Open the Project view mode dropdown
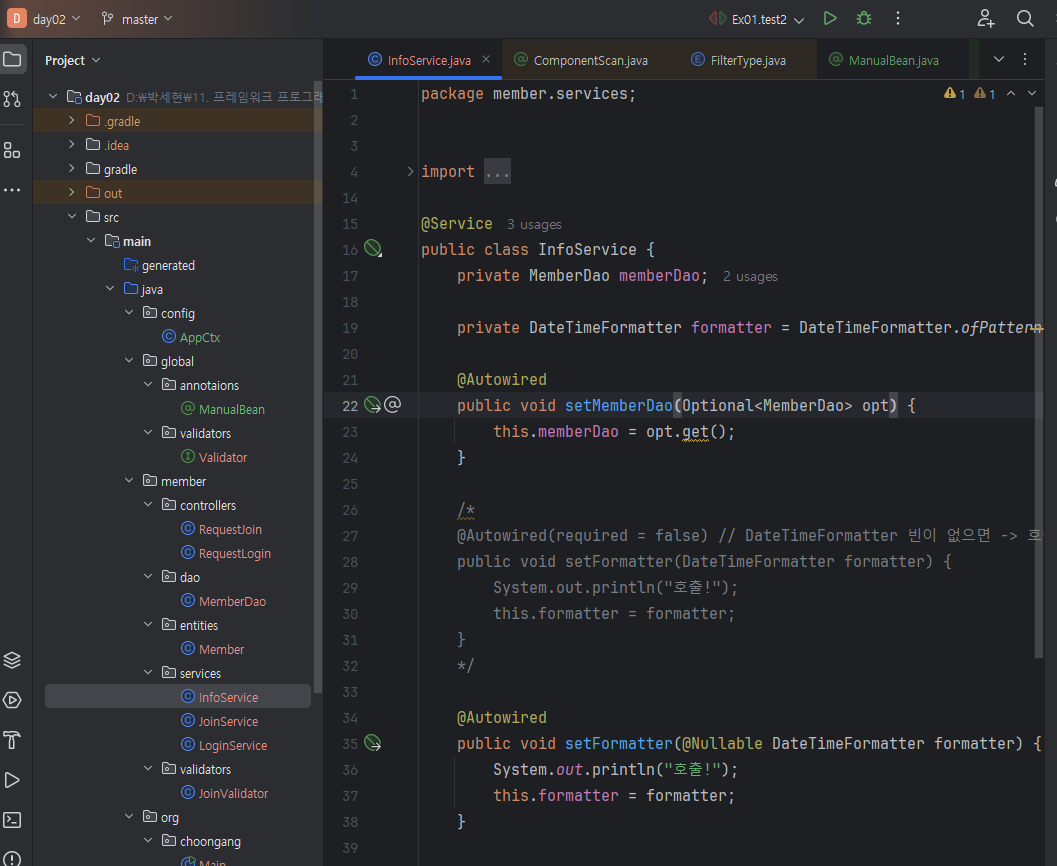The image size is (1057, 866). click(x=73, y=60)
